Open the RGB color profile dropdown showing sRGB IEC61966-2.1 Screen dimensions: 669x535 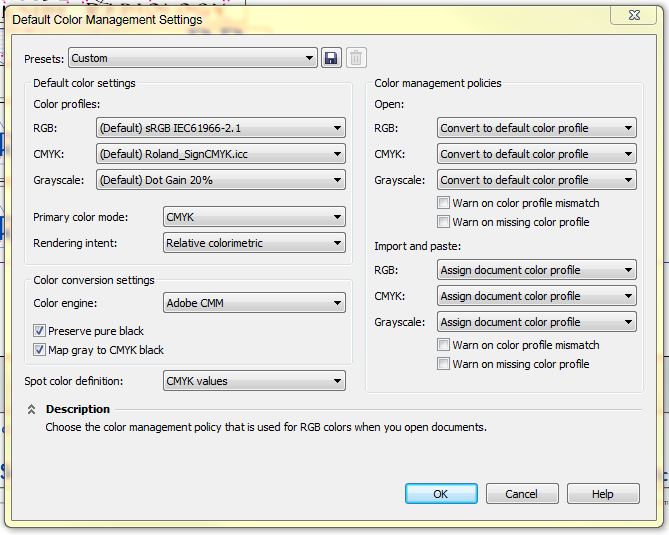(221, 128)
